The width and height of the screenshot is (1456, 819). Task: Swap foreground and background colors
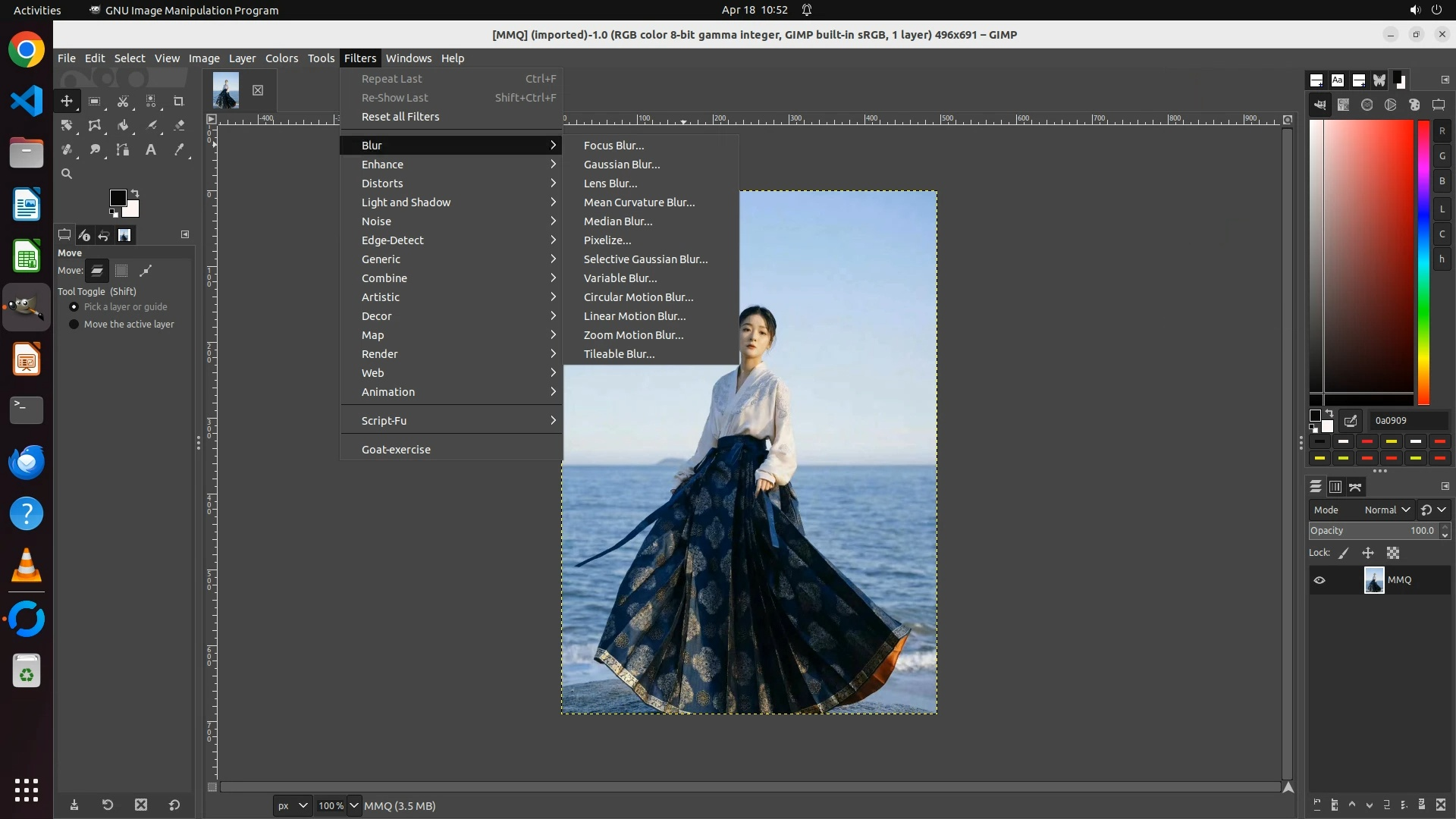click(x=135, y=193)
